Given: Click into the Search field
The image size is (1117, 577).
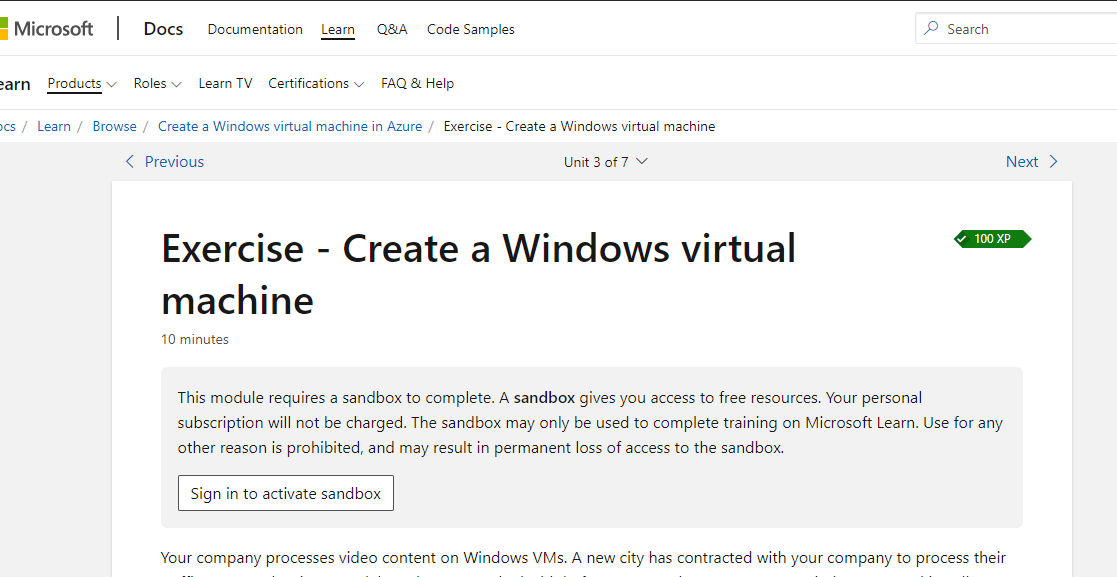Looking at the screenshot, I should coord(1017,28).
